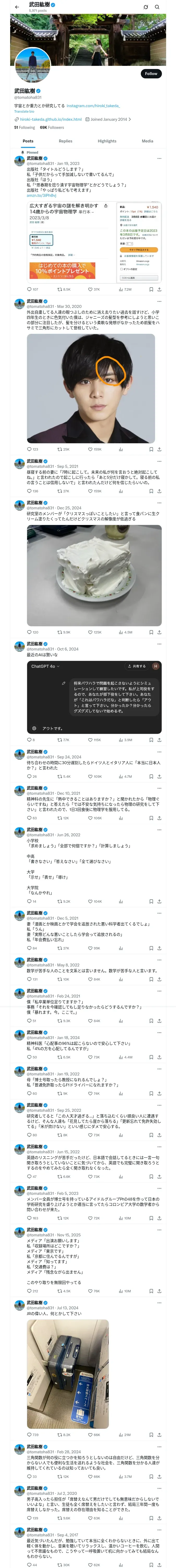Open the cream cake photo
Image resolution: width=176 pixels, height=1568 pixels.
tap(94, 575)
